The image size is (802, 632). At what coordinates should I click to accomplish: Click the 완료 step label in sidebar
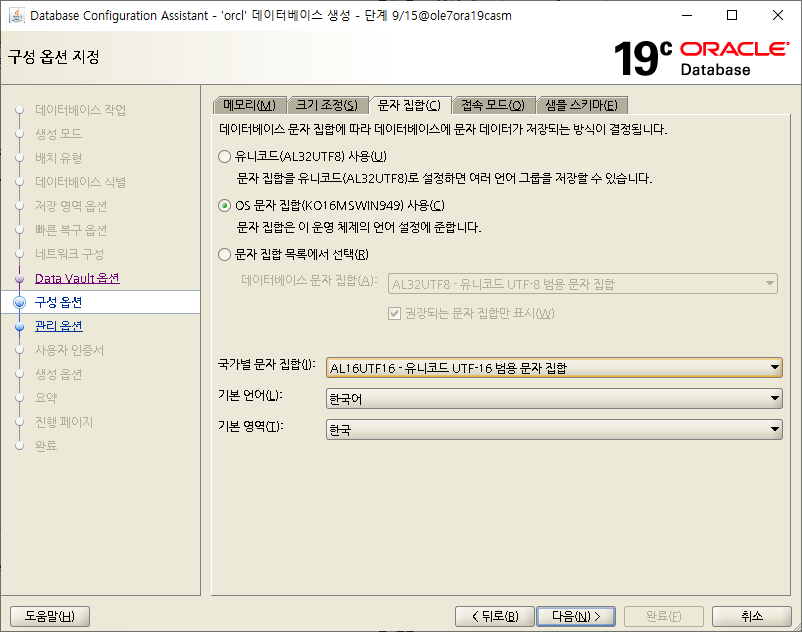pyautogui.click(x=46, y=446)
